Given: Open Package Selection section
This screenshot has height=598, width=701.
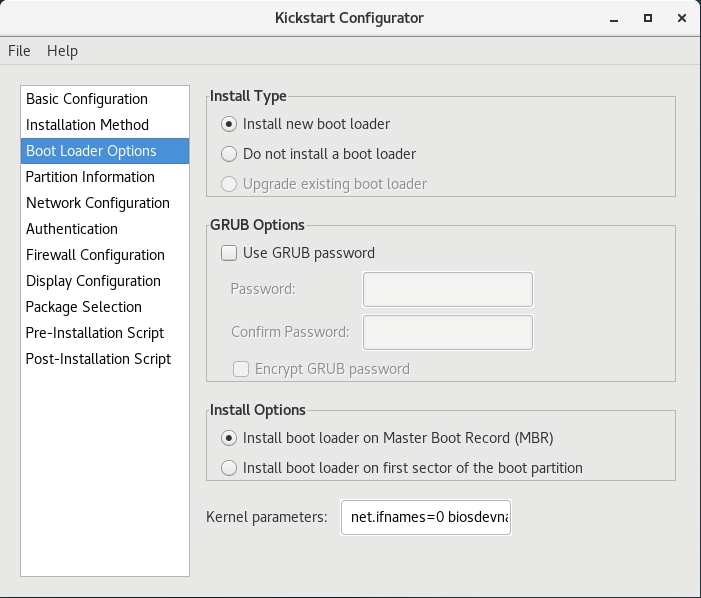Looking at the screenshot, I should coord(84,307).
